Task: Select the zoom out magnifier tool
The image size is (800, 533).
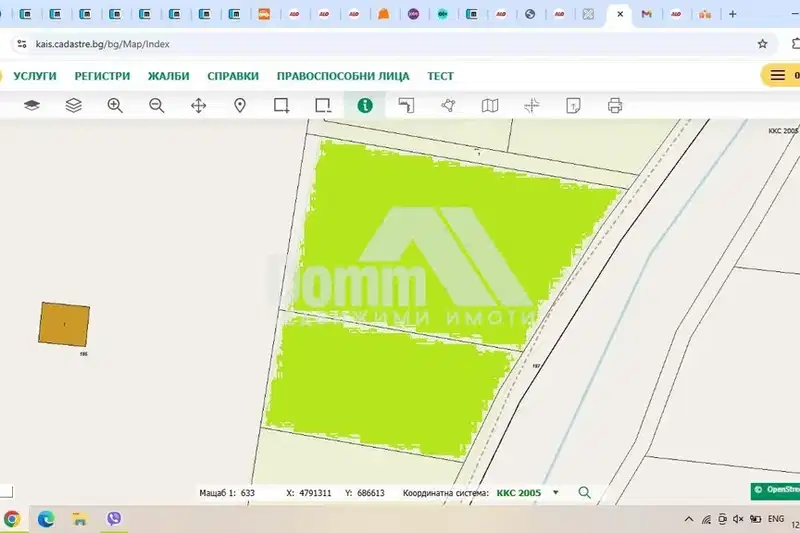Action: coord(157,106)
